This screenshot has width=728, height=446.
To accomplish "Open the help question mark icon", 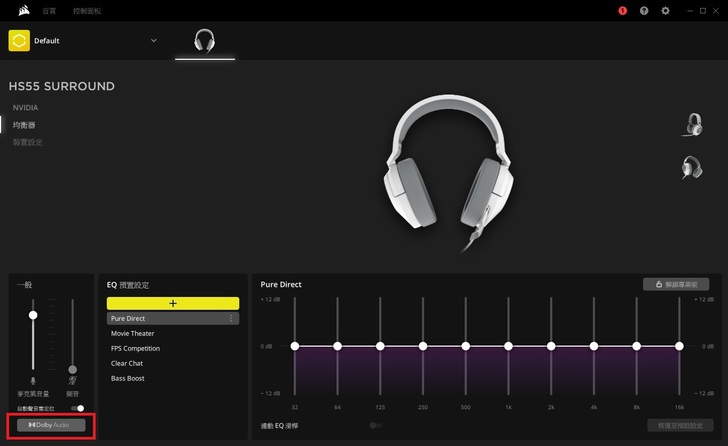I will tap(644, 11).
